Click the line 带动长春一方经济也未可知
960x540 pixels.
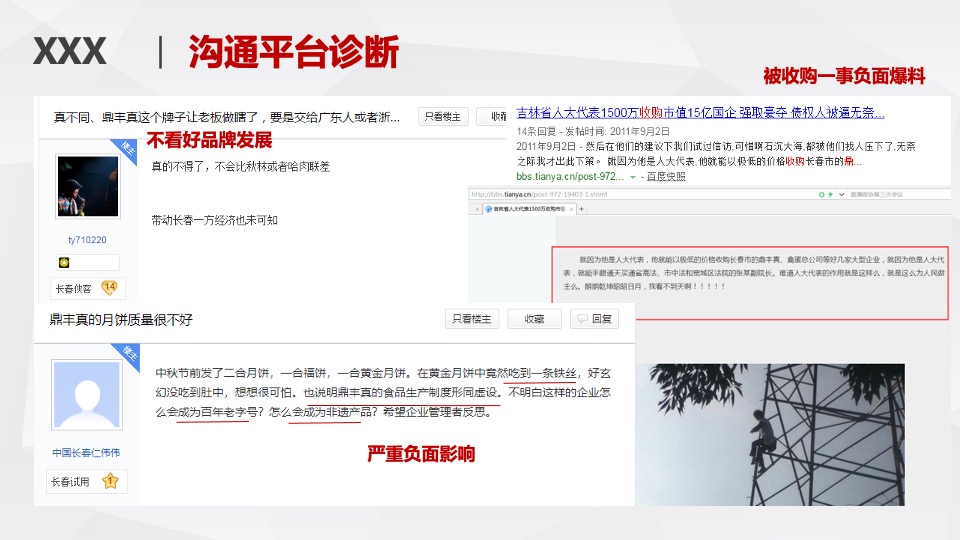click(x=214, y=220)
